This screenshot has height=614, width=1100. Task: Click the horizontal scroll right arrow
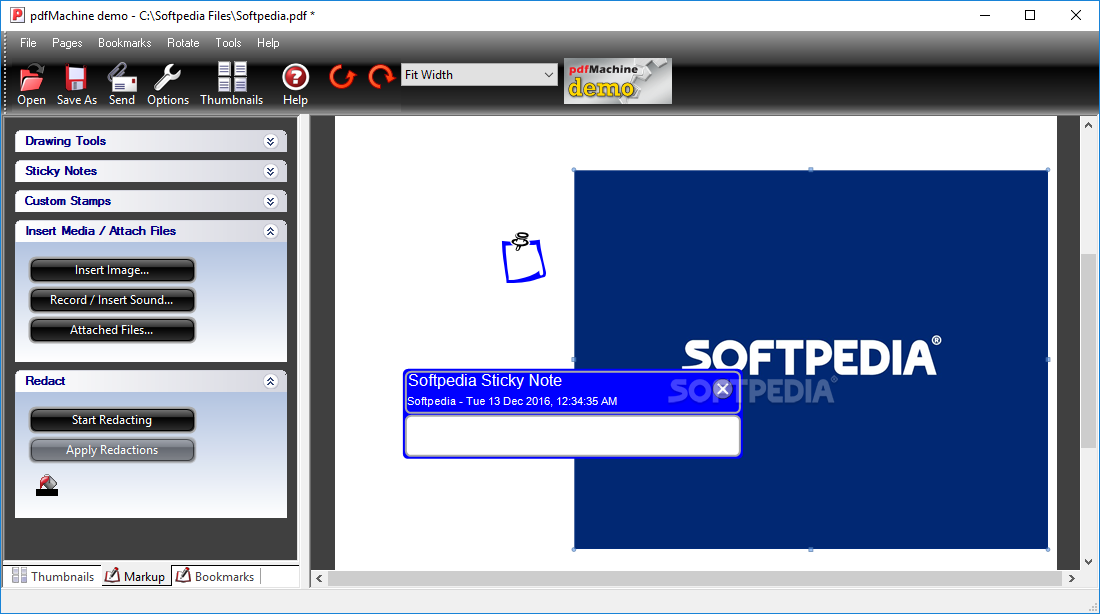[1071, 578]
